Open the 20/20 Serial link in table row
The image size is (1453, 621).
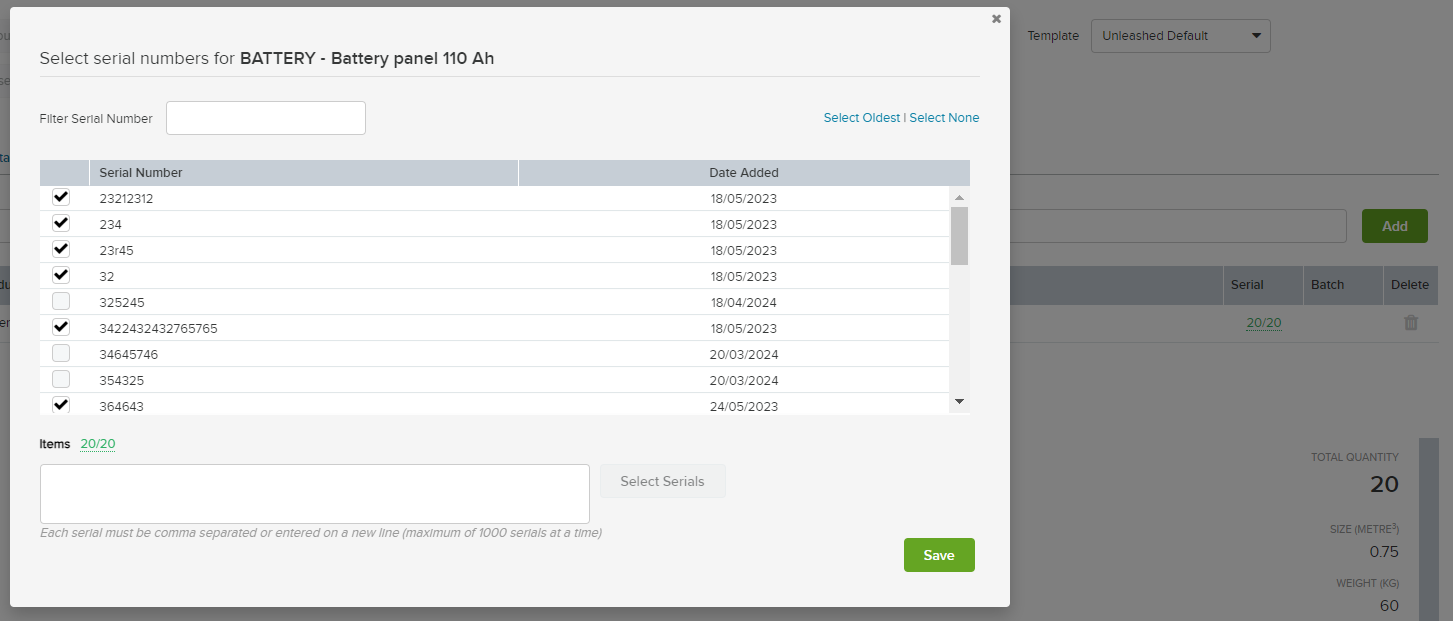[x=1262, y=322]
